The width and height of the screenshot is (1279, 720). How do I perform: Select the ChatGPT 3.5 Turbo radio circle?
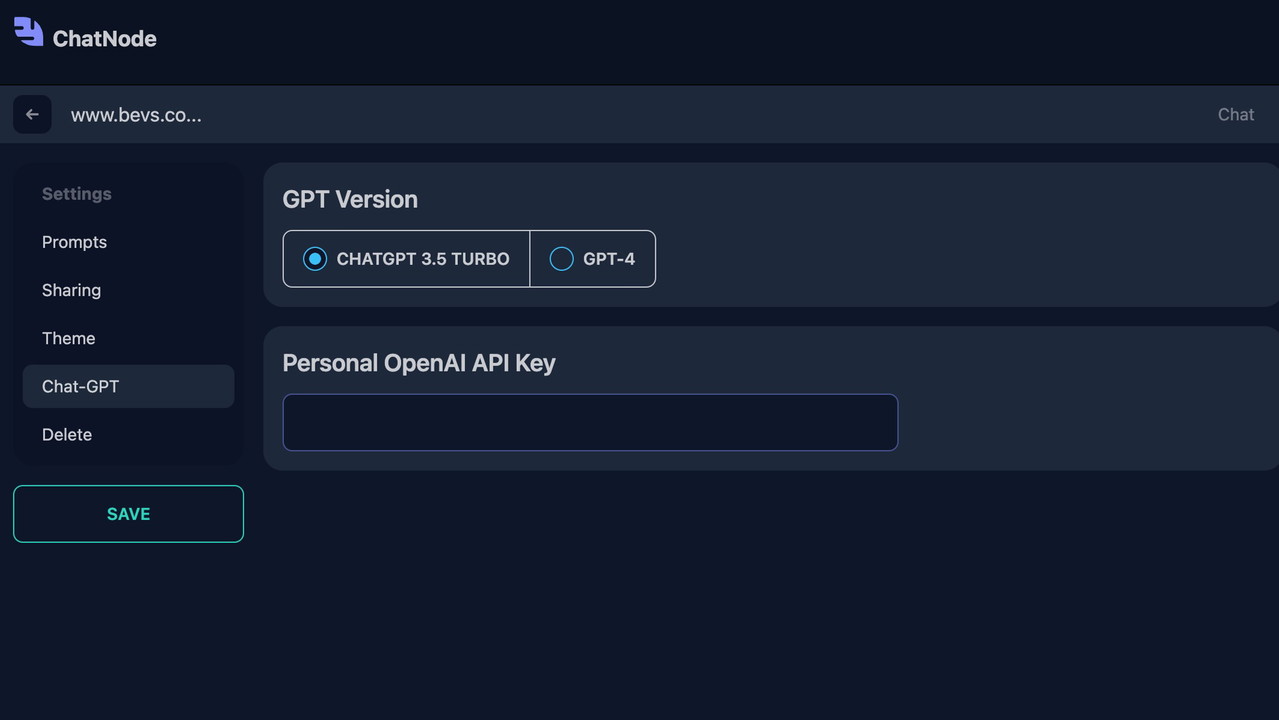pos(315,259)
